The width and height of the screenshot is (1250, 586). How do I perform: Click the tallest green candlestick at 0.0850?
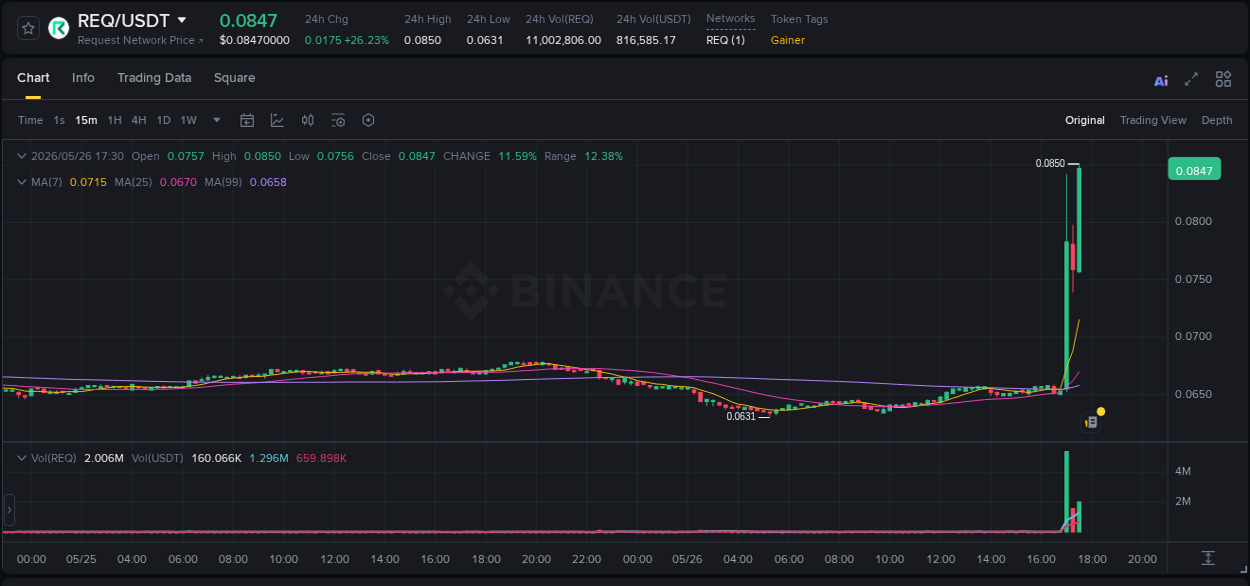pyautogui.click(x=1078, y=219)
